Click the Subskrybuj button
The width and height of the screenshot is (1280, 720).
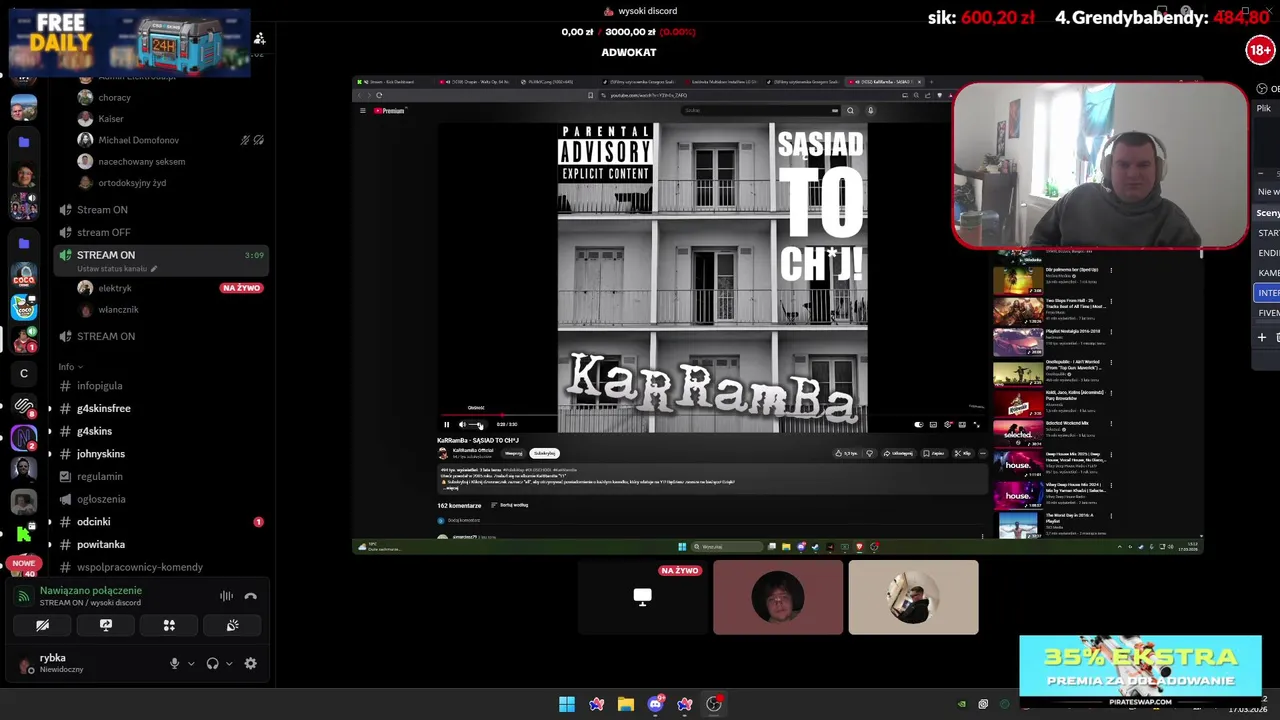544,453
